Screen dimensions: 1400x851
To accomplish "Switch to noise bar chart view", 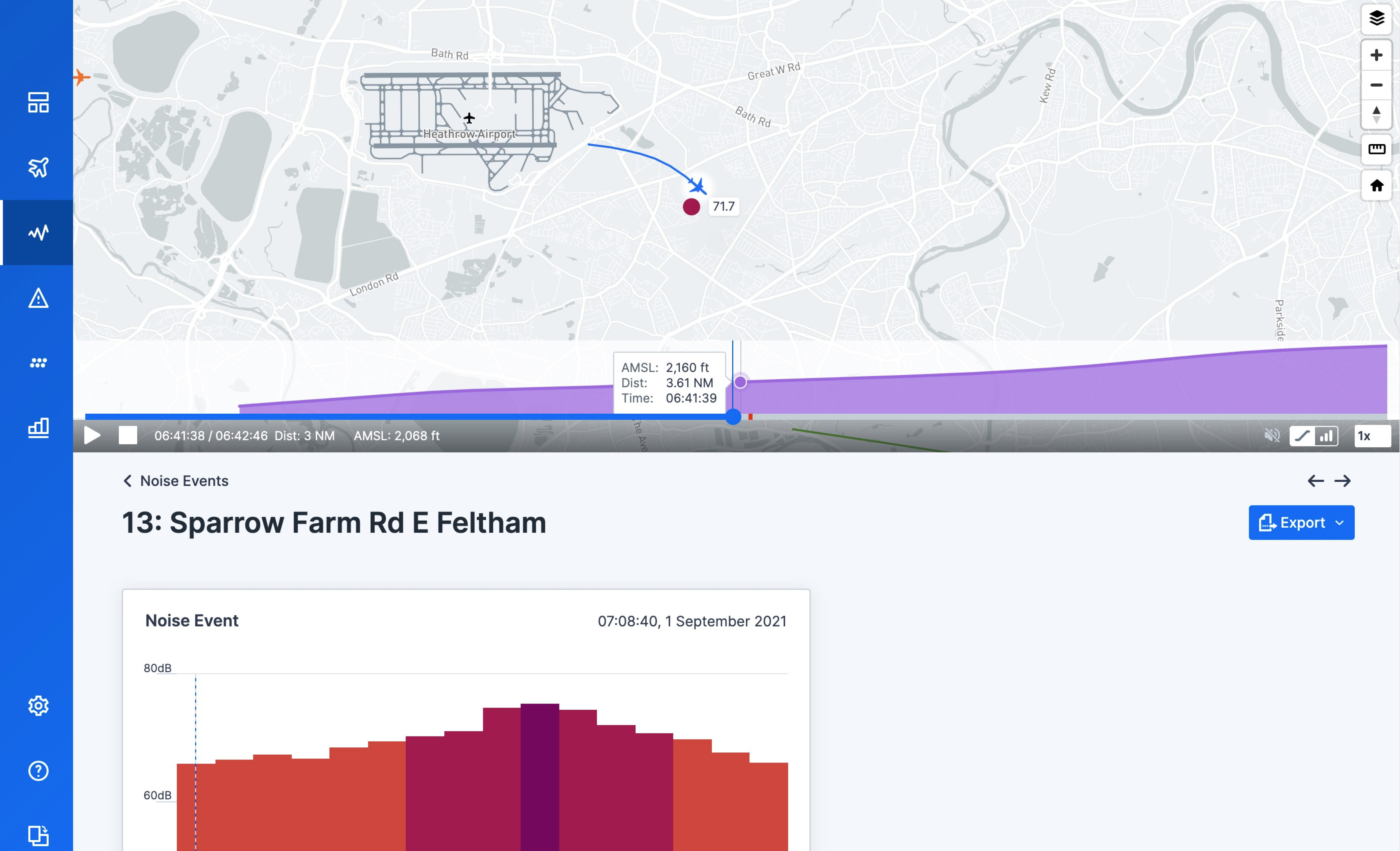I will (x=1326, y=436).
